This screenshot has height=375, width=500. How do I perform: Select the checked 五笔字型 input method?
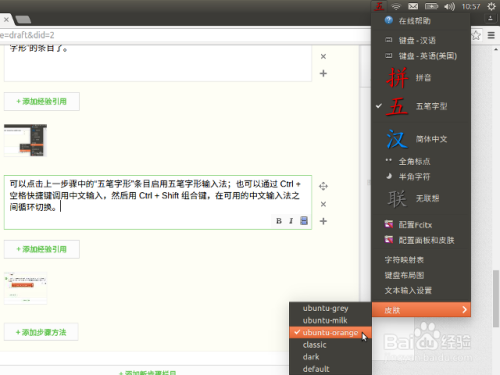[421, 107]
